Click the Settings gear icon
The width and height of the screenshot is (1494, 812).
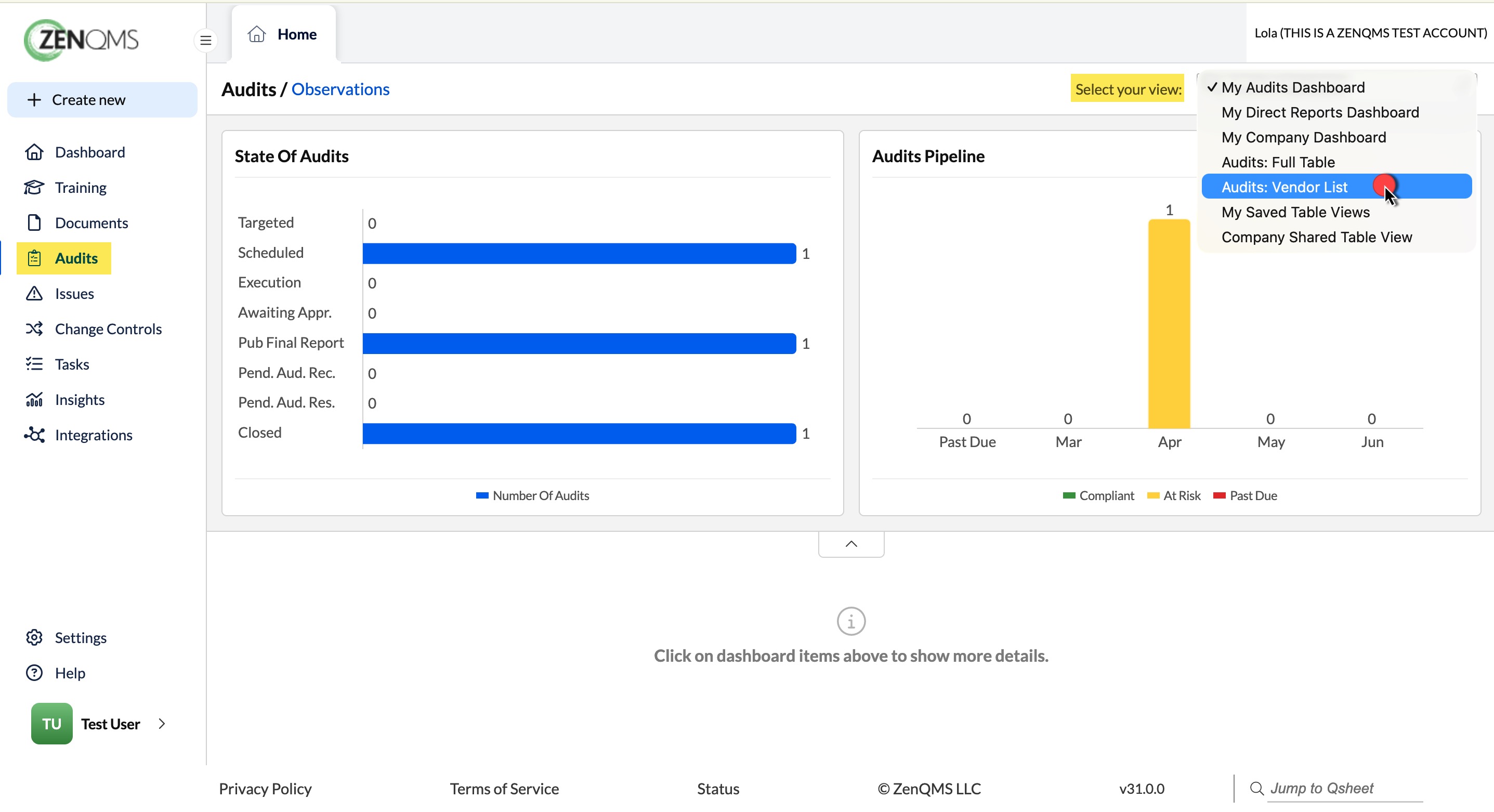[x=34, y=637]
